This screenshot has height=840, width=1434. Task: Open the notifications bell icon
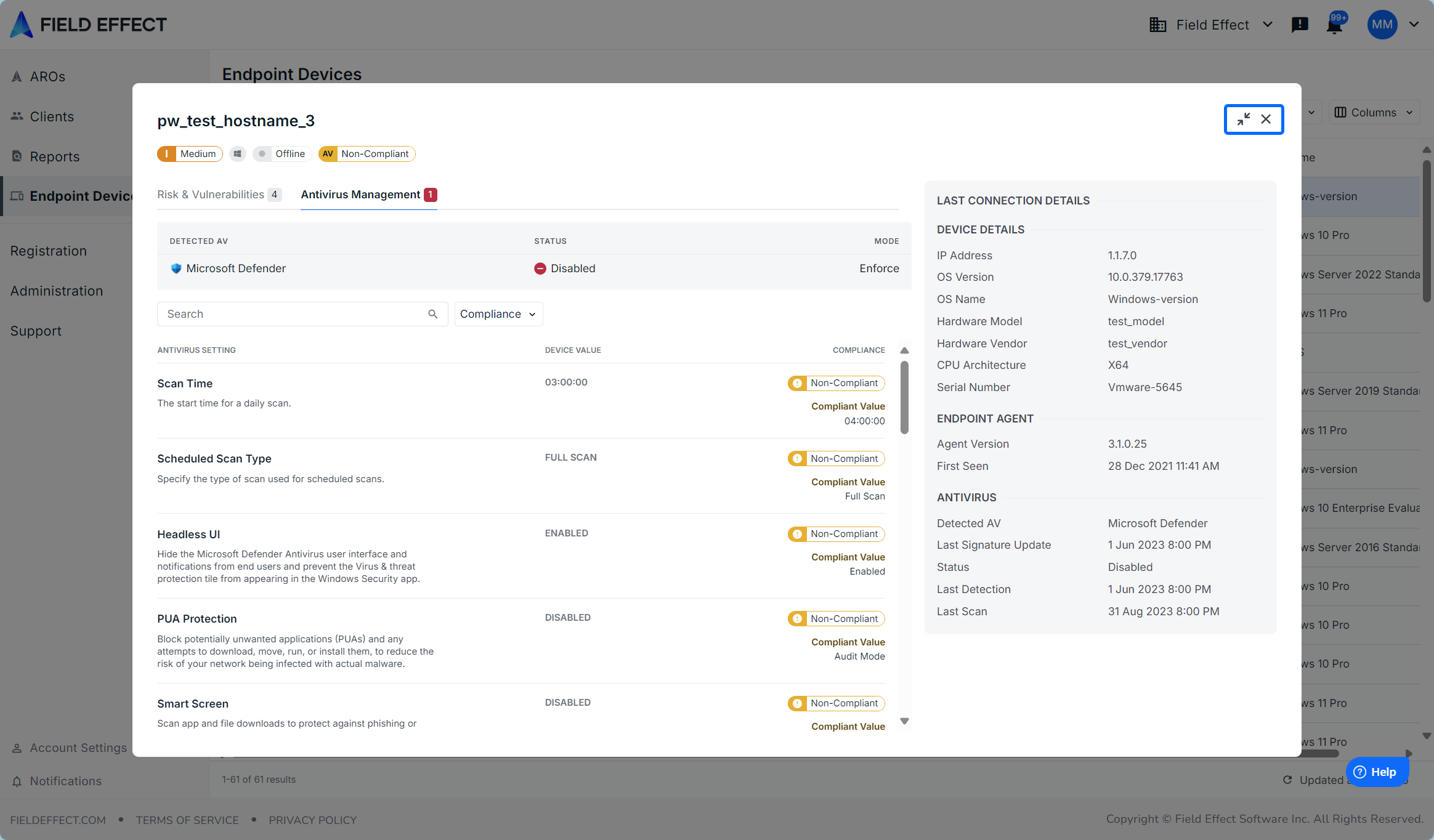click(1334, 25)
